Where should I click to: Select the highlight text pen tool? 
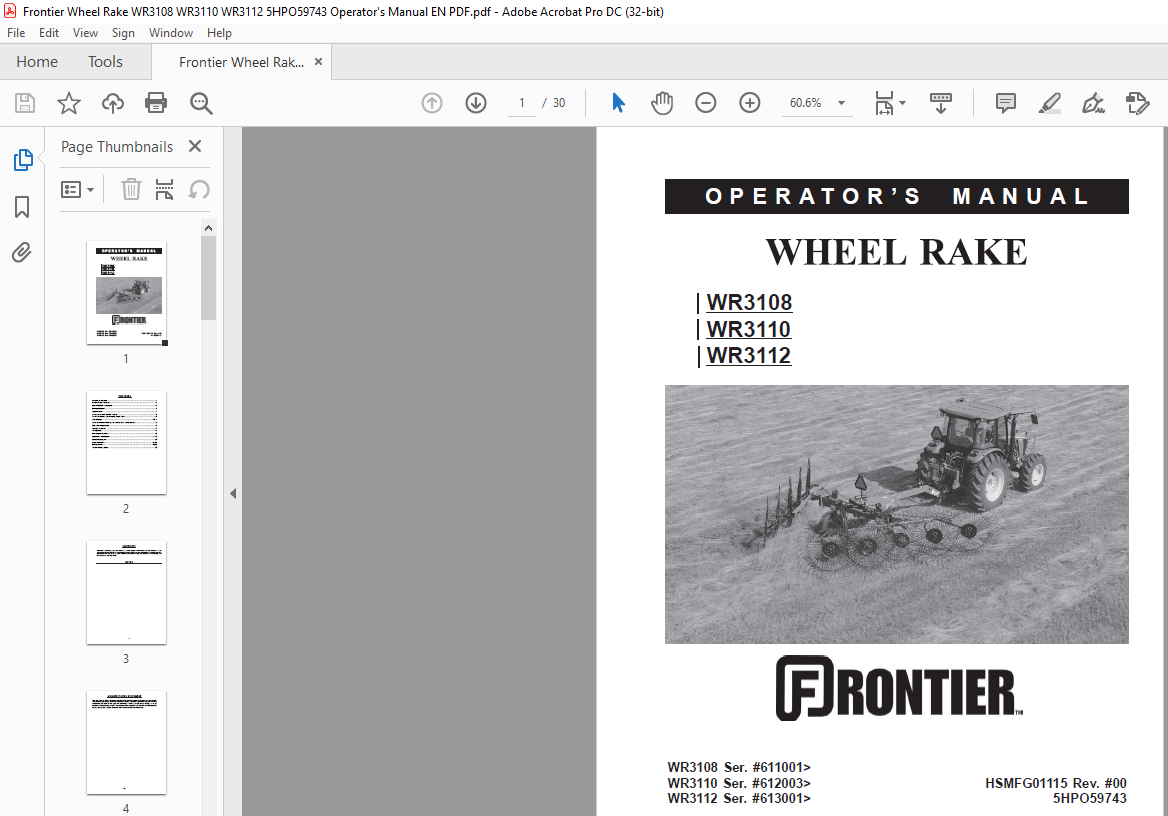(x=1050, y=103)
